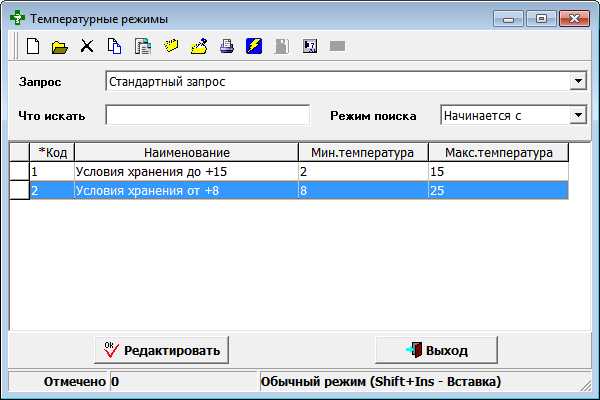The width and height of the screenshot is (600, 400).
Task: Print the list with printer icon
Action: (x=227, y=46)
